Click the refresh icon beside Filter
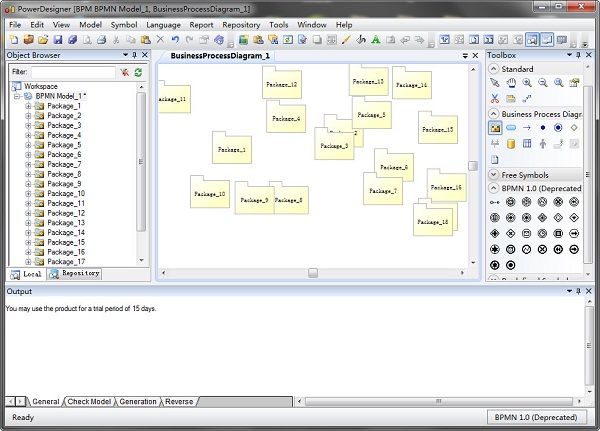The height and width of the screenshot is (431, 600). (x=138, y=73)
